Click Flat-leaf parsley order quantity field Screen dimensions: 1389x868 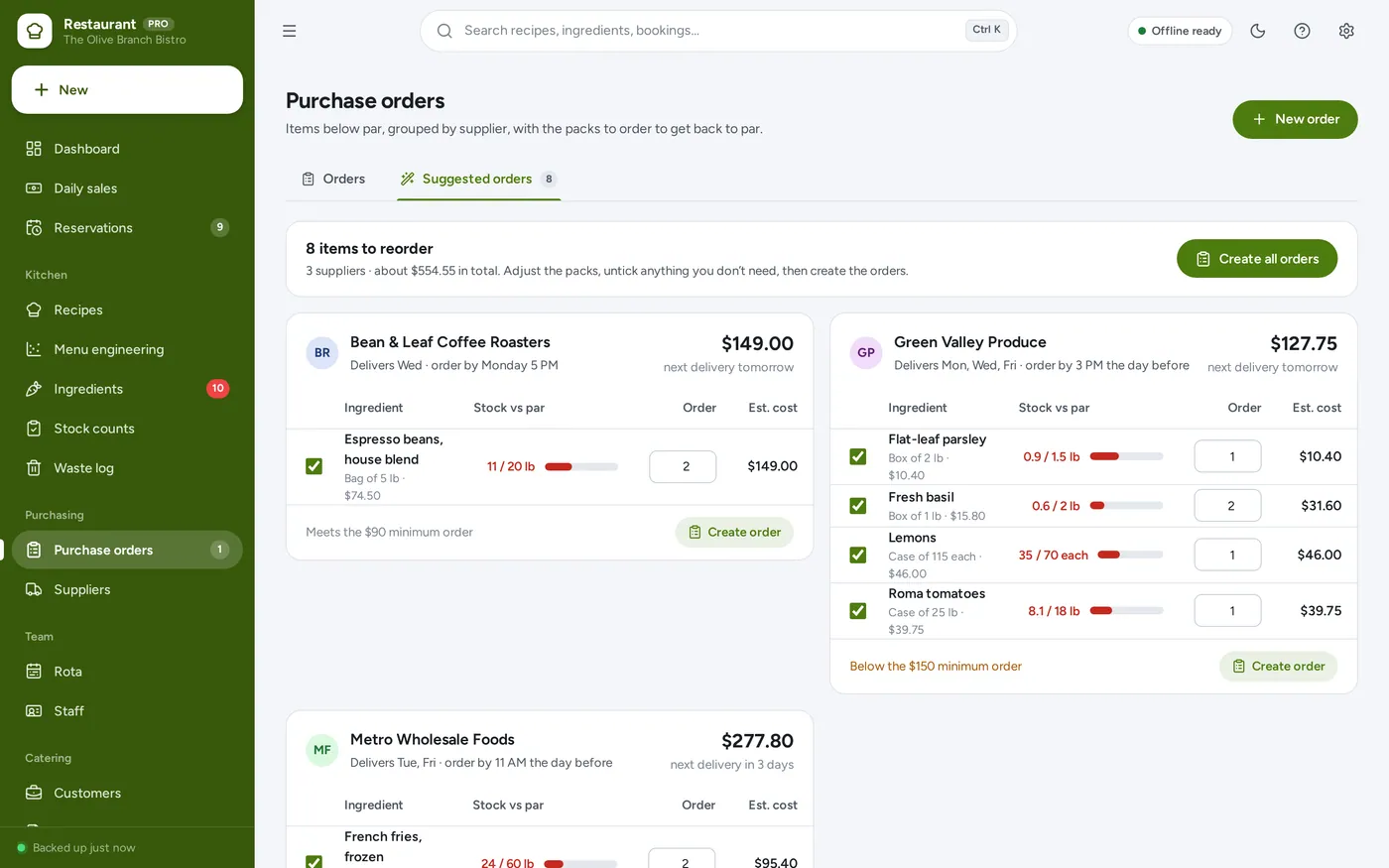point(1228,456)
